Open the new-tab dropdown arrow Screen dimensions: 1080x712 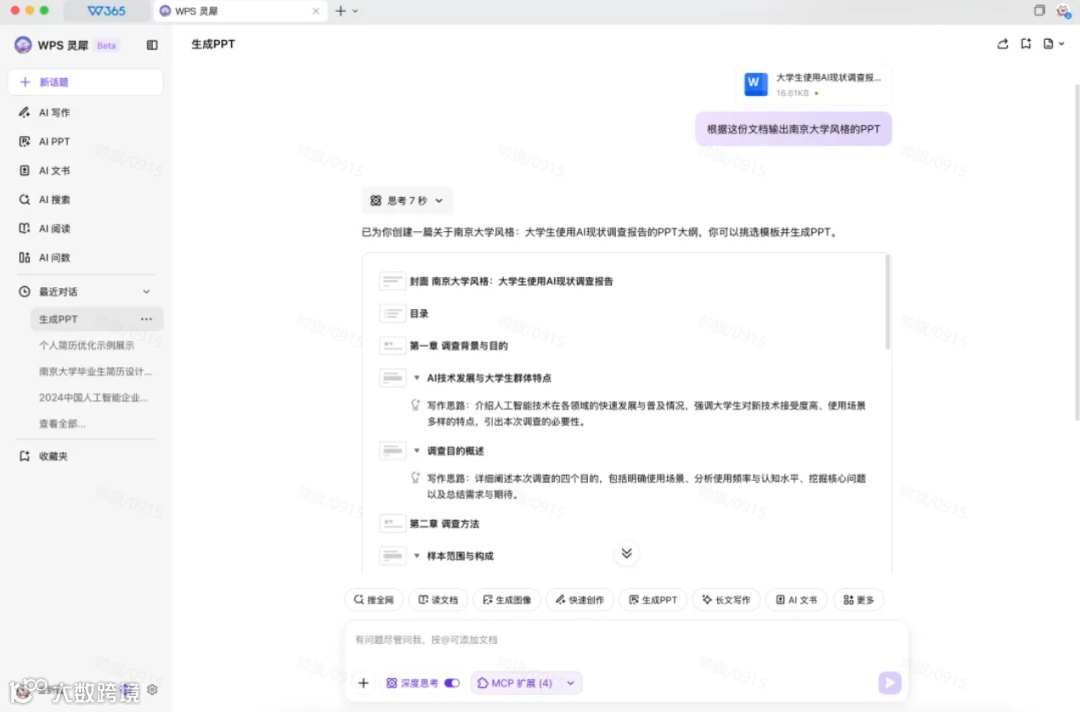point(355,11)
